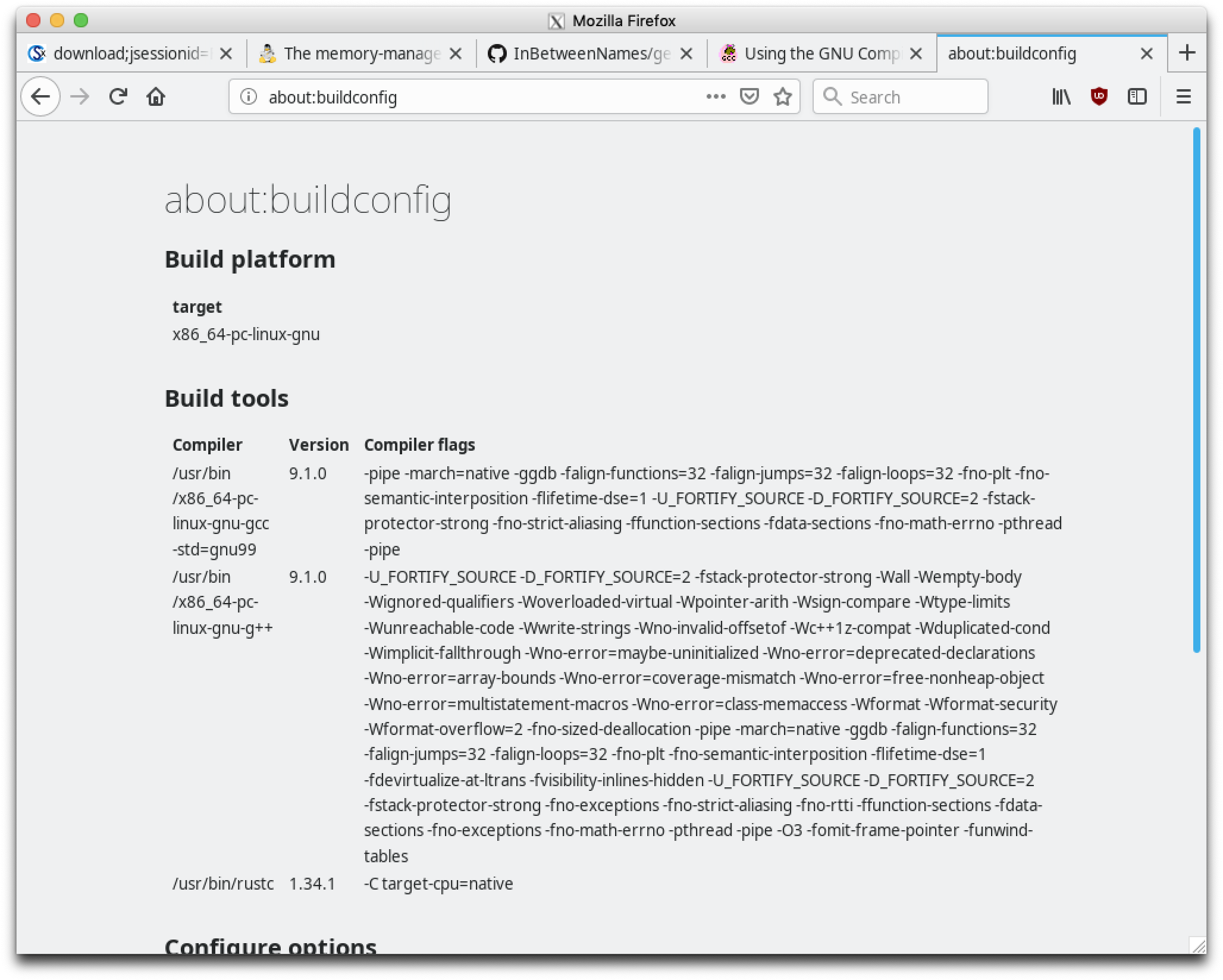Viewport: 1223px width, 980px height.
Task: Open the Firefox home page
Action: pos(156,96)
